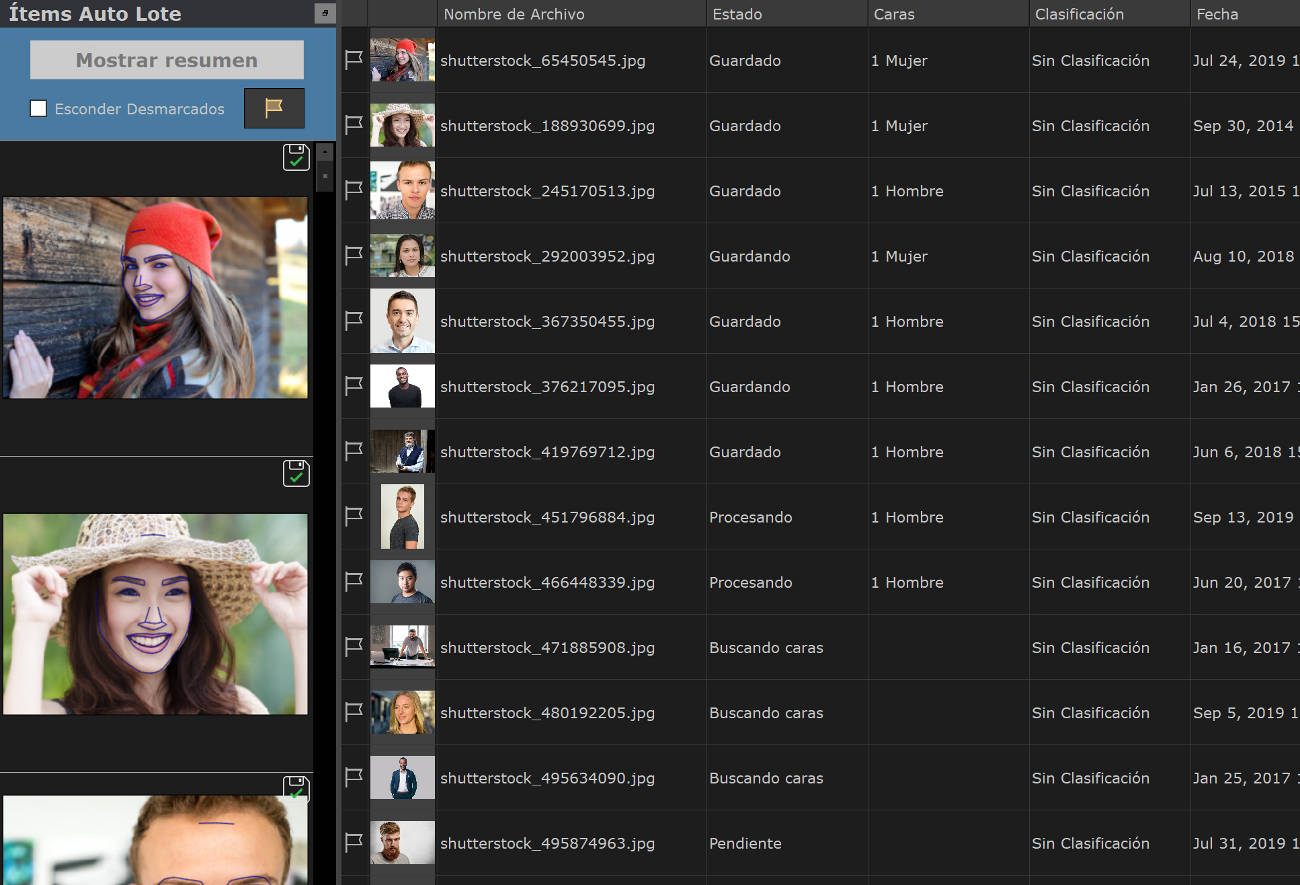This screenshot has height=885, width=1300.
Task: Sort by Caras column header
Action: point(948,14)
